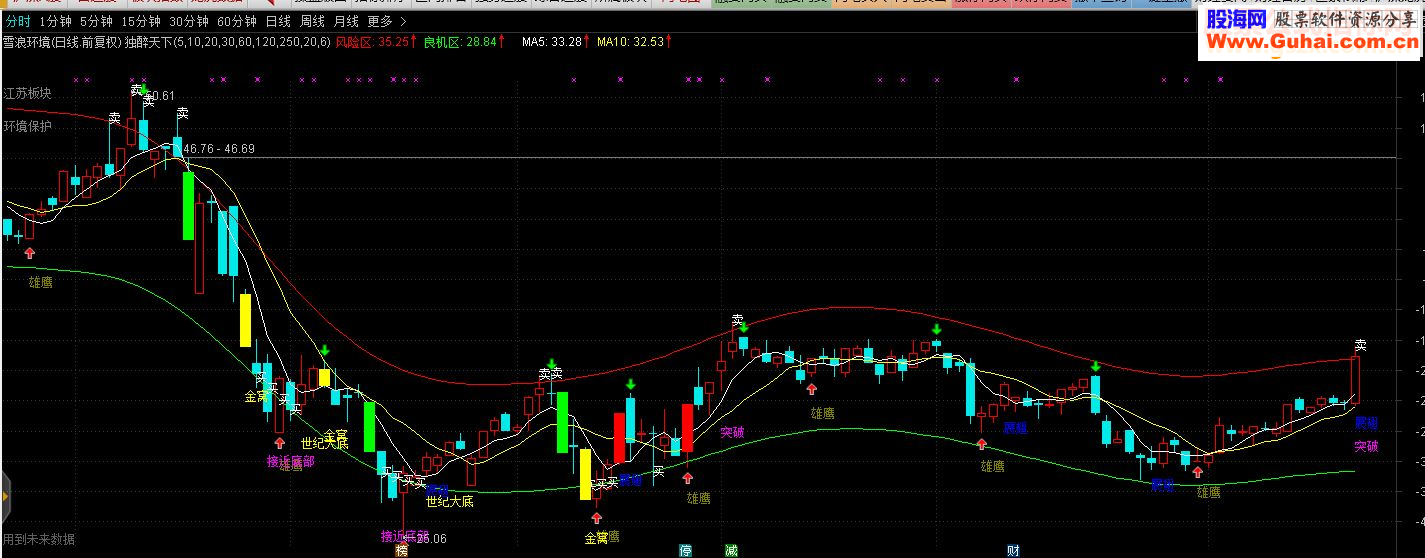Select the 1分钟 period tab
1425x558 pixels.
pyautogui.click(x=56, y=21)
